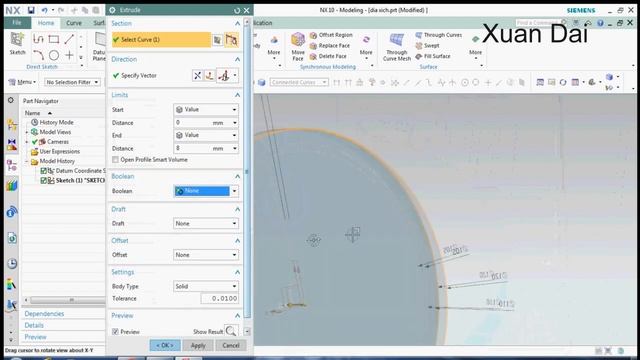Select the Profile curve tool
Viewport: 640px width, 360px height.
38,39
